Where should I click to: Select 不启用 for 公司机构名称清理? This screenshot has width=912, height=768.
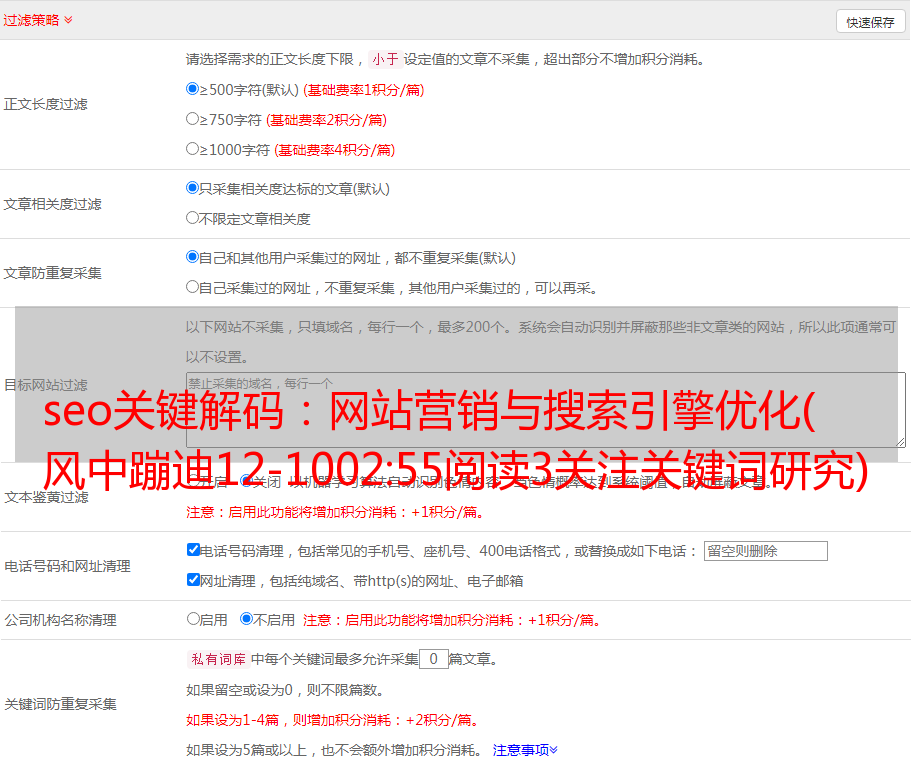point(246,619)
